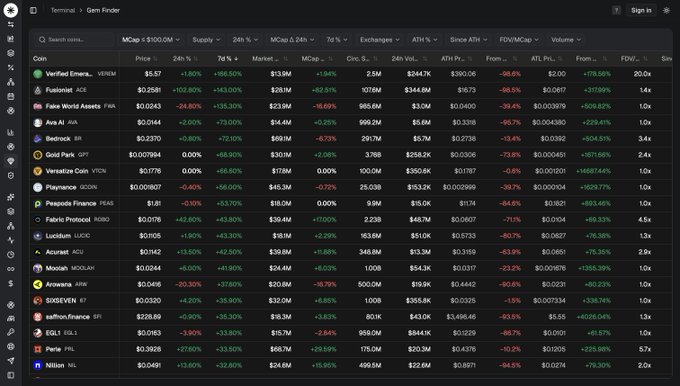Viewport: 680px width, 386px height.
Task: Open the paper plane sidebar icon
Action: click(x=10, y=361)
